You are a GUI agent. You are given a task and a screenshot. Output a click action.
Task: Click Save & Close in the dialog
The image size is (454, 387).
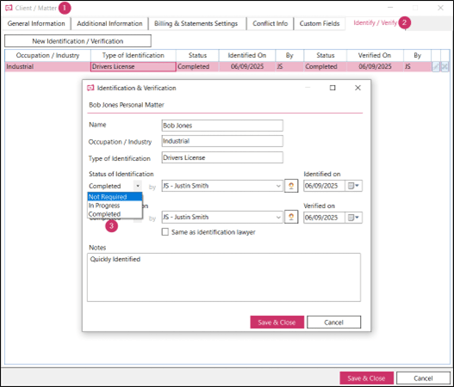[x=277, y=322]
